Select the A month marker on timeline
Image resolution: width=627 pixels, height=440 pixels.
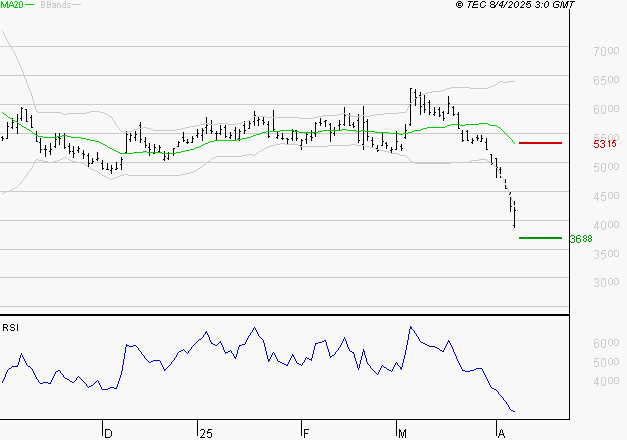501,433
